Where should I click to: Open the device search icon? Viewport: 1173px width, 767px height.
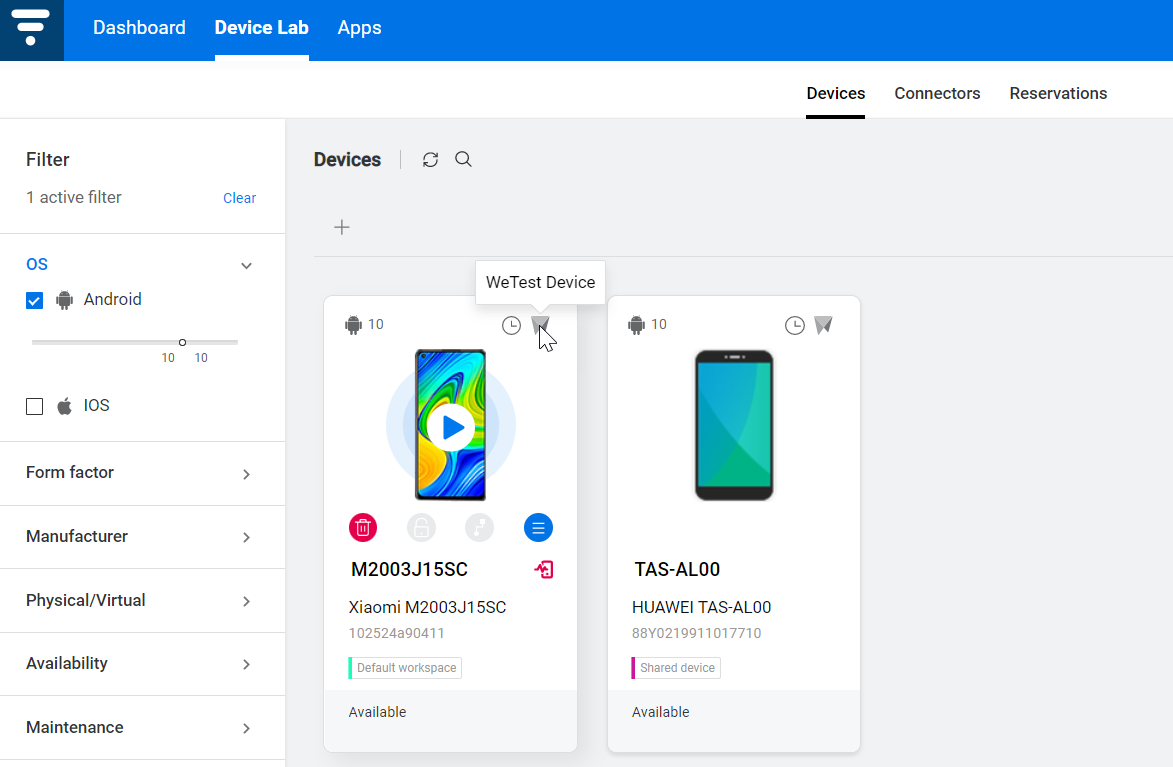pyautogui.click(x=463, y=160)
